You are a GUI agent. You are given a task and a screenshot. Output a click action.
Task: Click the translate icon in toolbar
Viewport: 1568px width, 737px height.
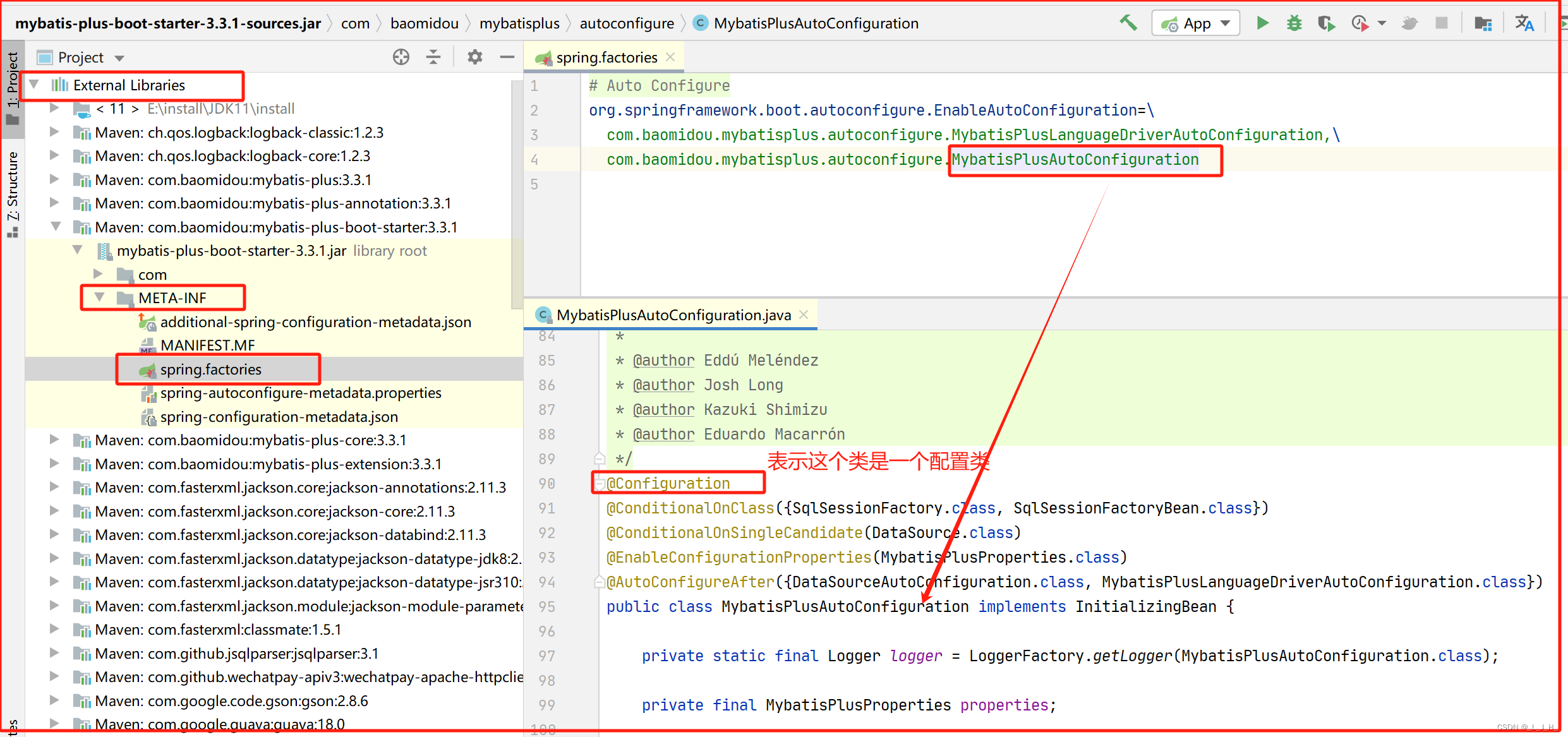pyautogui.click(x=1524, y=23)
